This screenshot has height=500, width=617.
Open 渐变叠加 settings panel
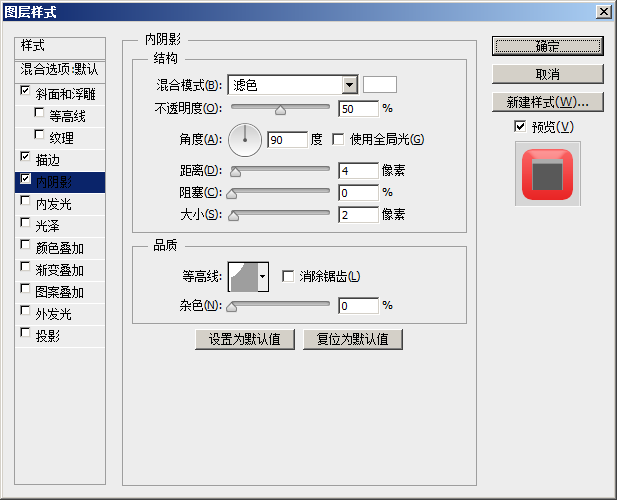pos(59,270)
